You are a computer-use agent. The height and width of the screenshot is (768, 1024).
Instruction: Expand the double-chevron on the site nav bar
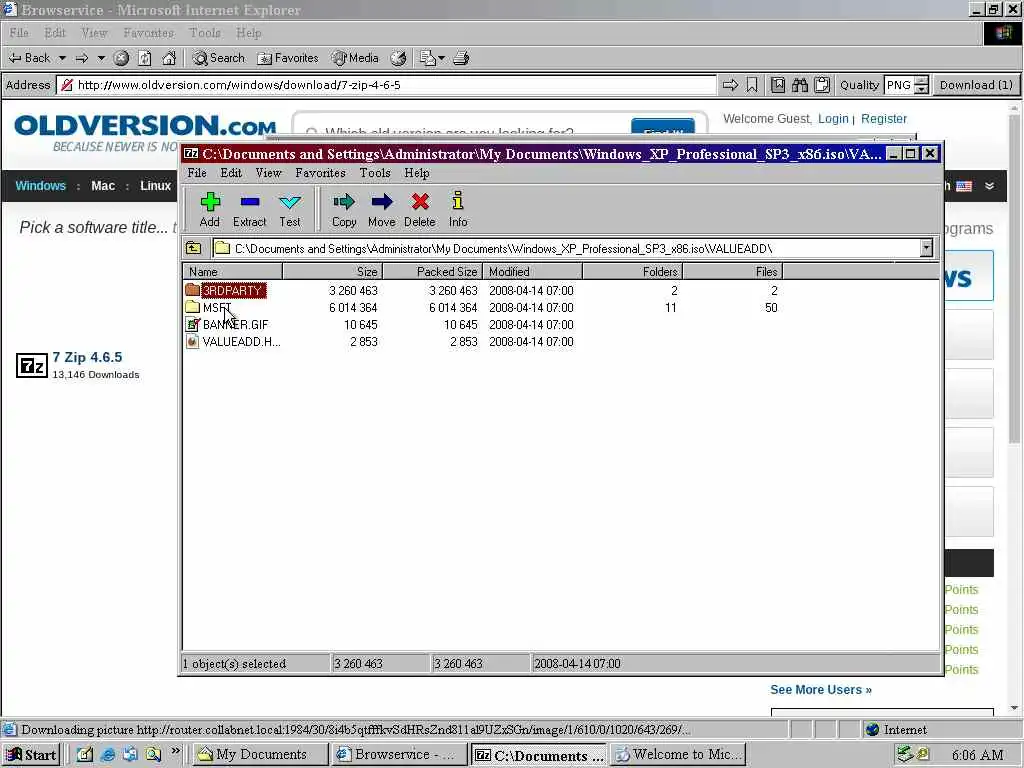point(989,186)
